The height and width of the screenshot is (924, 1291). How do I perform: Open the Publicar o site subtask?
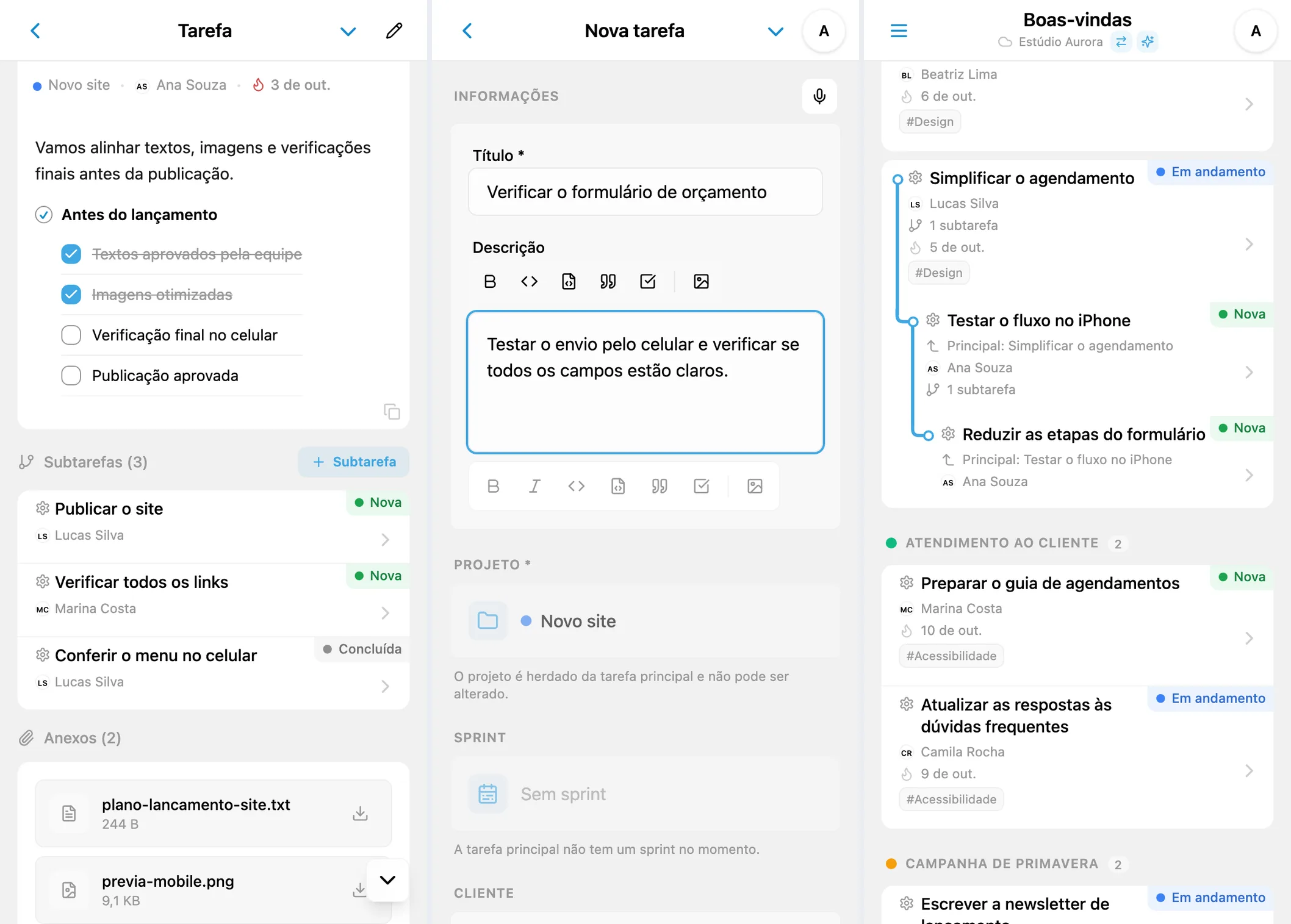pyautogui.click(x=214, y=526)
